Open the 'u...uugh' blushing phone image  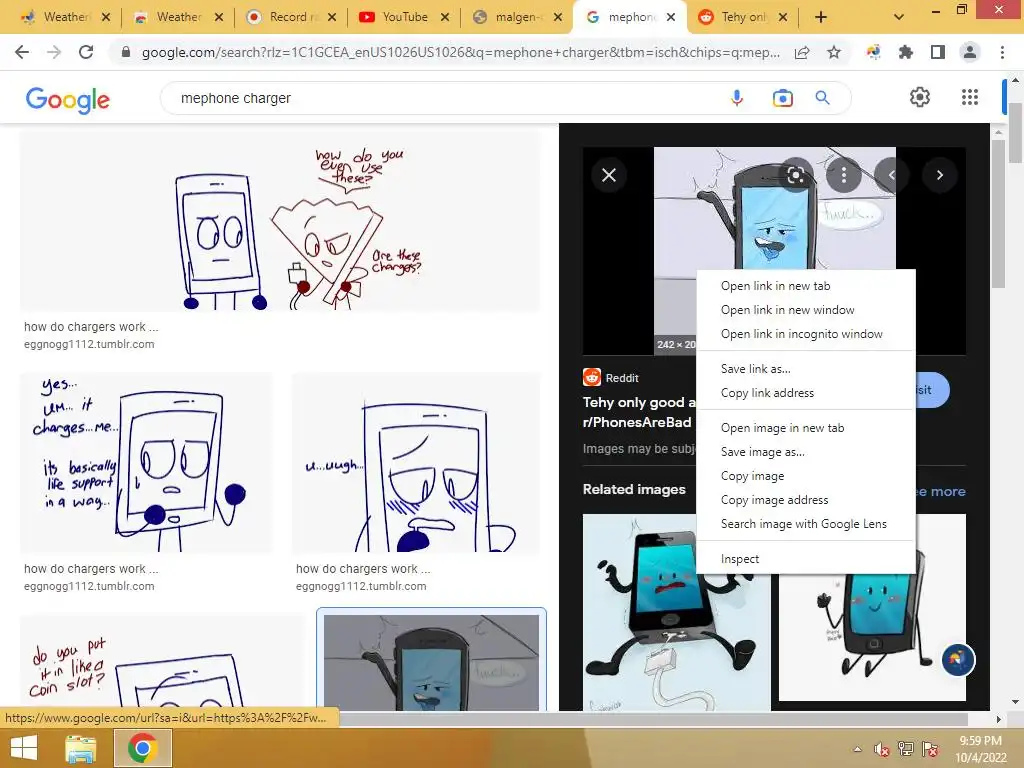[x=416, y=463]
